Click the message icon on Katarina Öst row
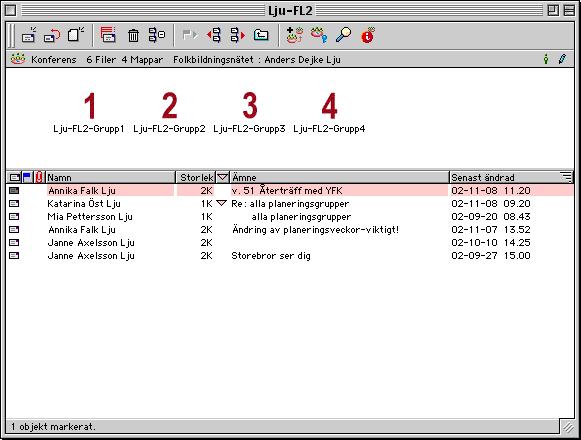The image size is (581, 440). pyautogui.click(x=14, y=204)
